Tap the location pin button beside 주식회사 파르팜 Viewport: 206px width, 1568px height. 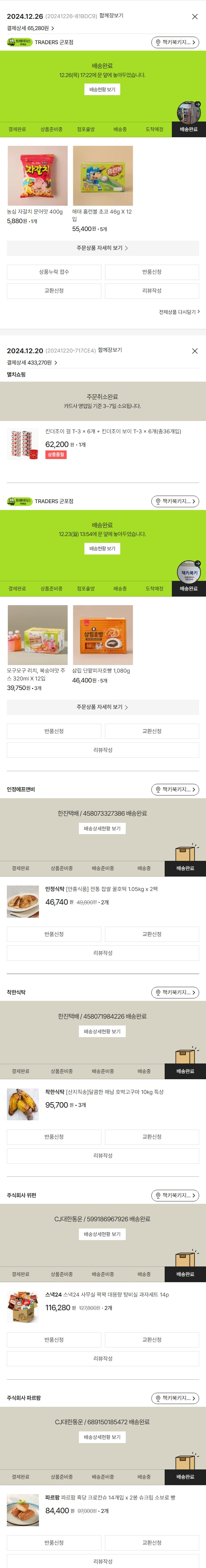175,1398
